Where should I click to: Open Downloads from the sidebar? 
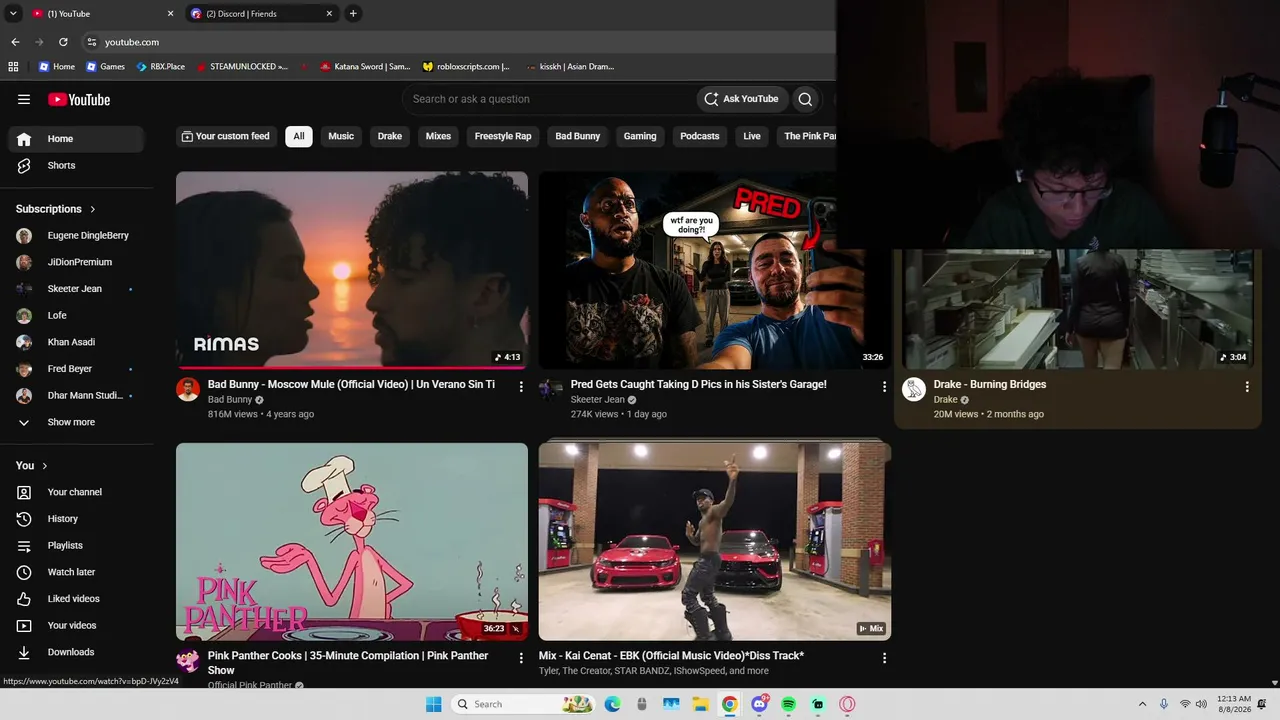coord(76,652)
